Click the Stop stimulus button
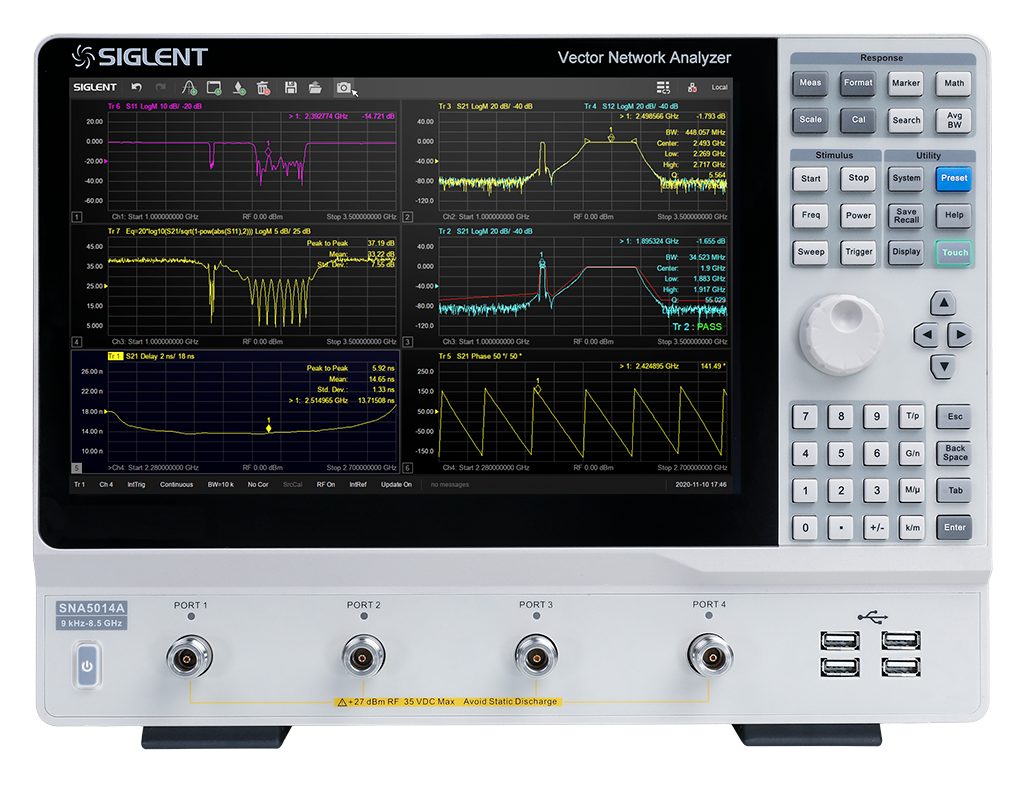1024x798 pixels. [858, 178]
